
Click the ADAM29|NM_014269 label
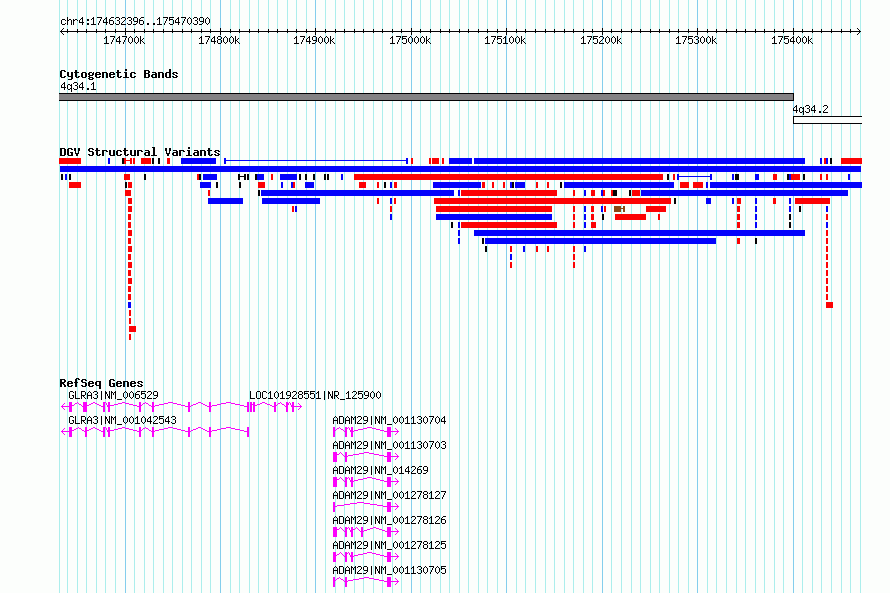pos(380,470)
